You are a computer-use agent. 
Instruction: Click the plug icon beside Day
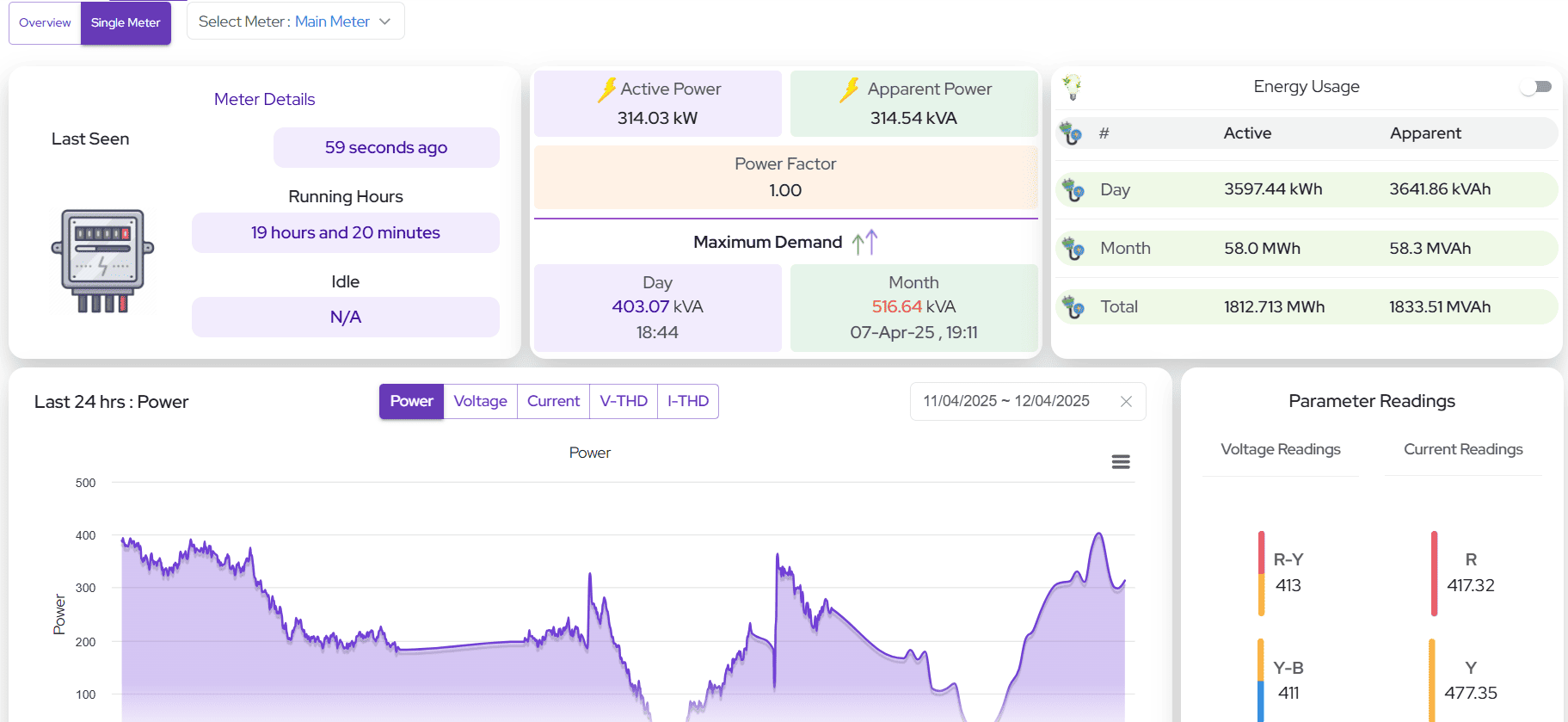coord(1073,189)
